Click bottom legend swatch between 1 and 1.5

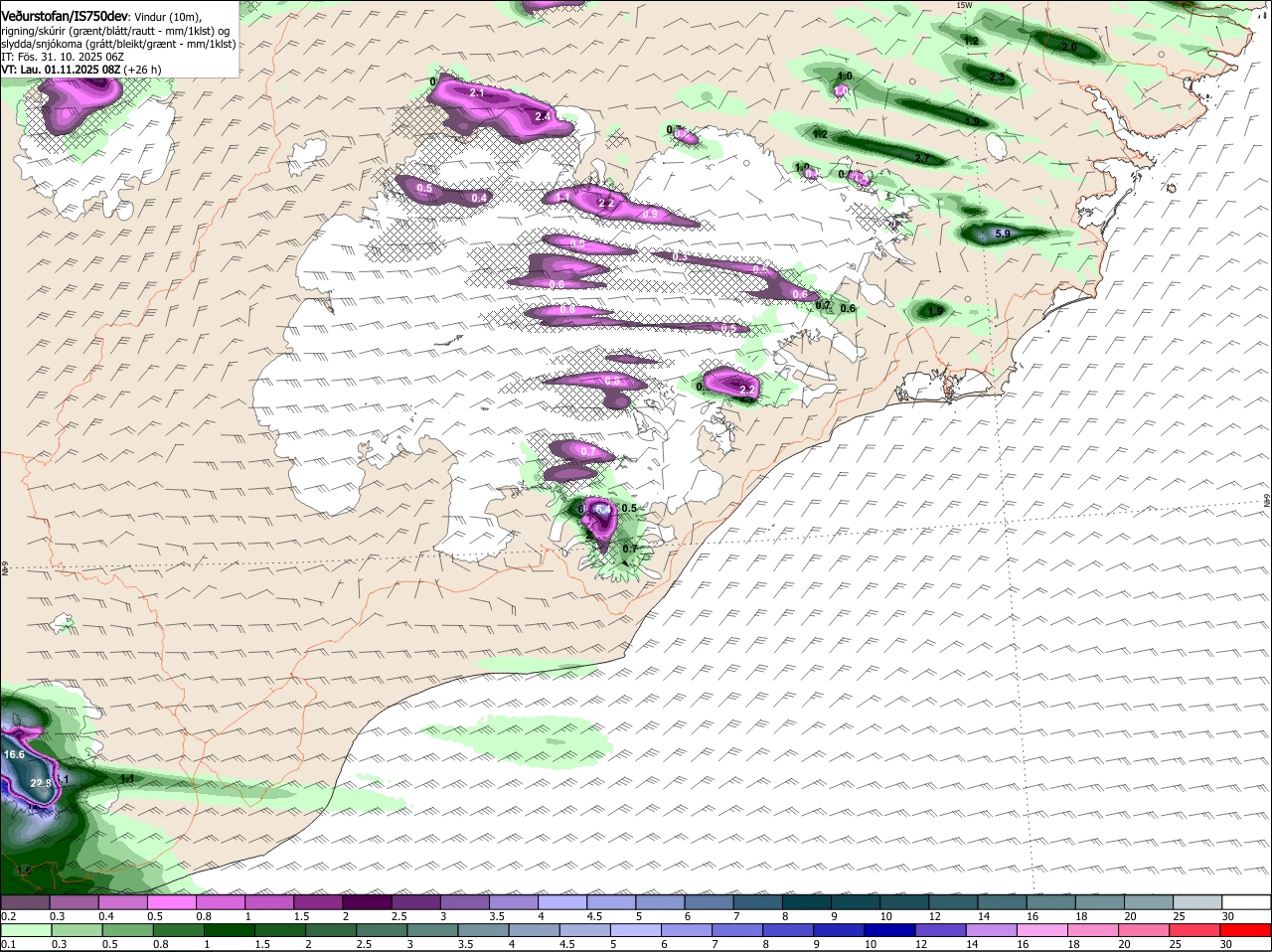pos(230,930)
